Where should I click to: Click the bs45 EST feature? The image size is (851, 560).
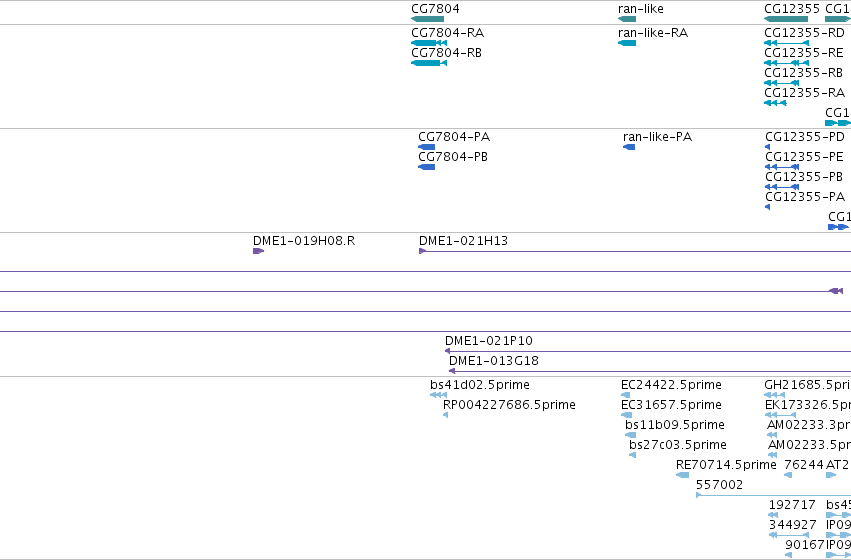pos(838,516)
